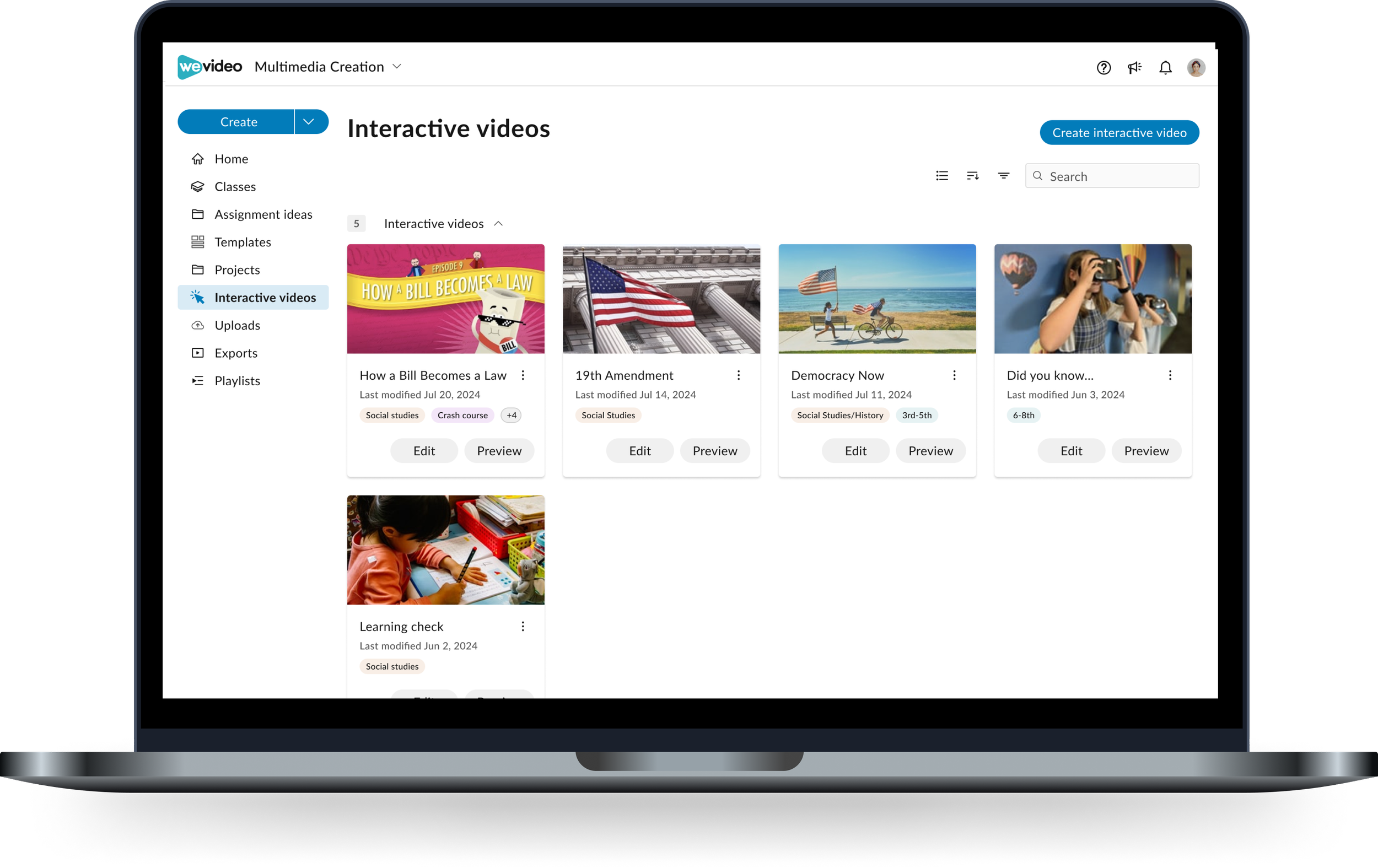The height and width of the screenshot is (868, 1378).
Task: Open options menu for 19th Amendment
Action: [738, 375]
